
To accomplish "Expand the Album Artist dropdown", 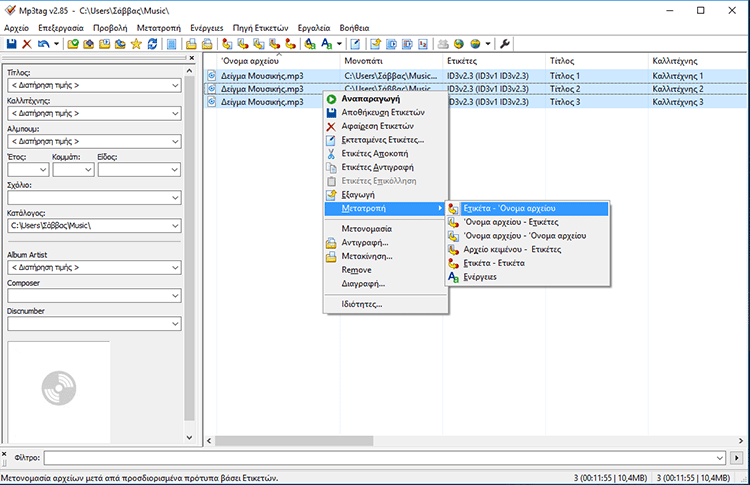I will (x=175, y=267).
